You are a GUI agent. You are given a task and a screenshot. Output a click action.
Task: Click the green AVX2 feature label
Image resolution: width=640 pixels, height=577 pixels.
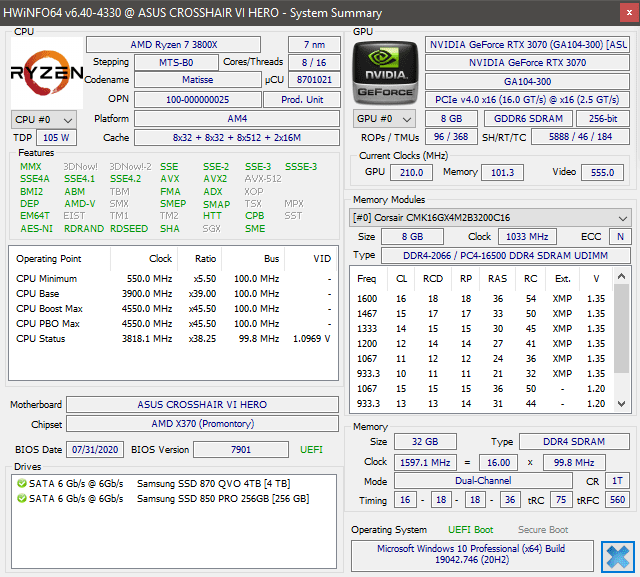pyautogui.click(x=215, y=179)
